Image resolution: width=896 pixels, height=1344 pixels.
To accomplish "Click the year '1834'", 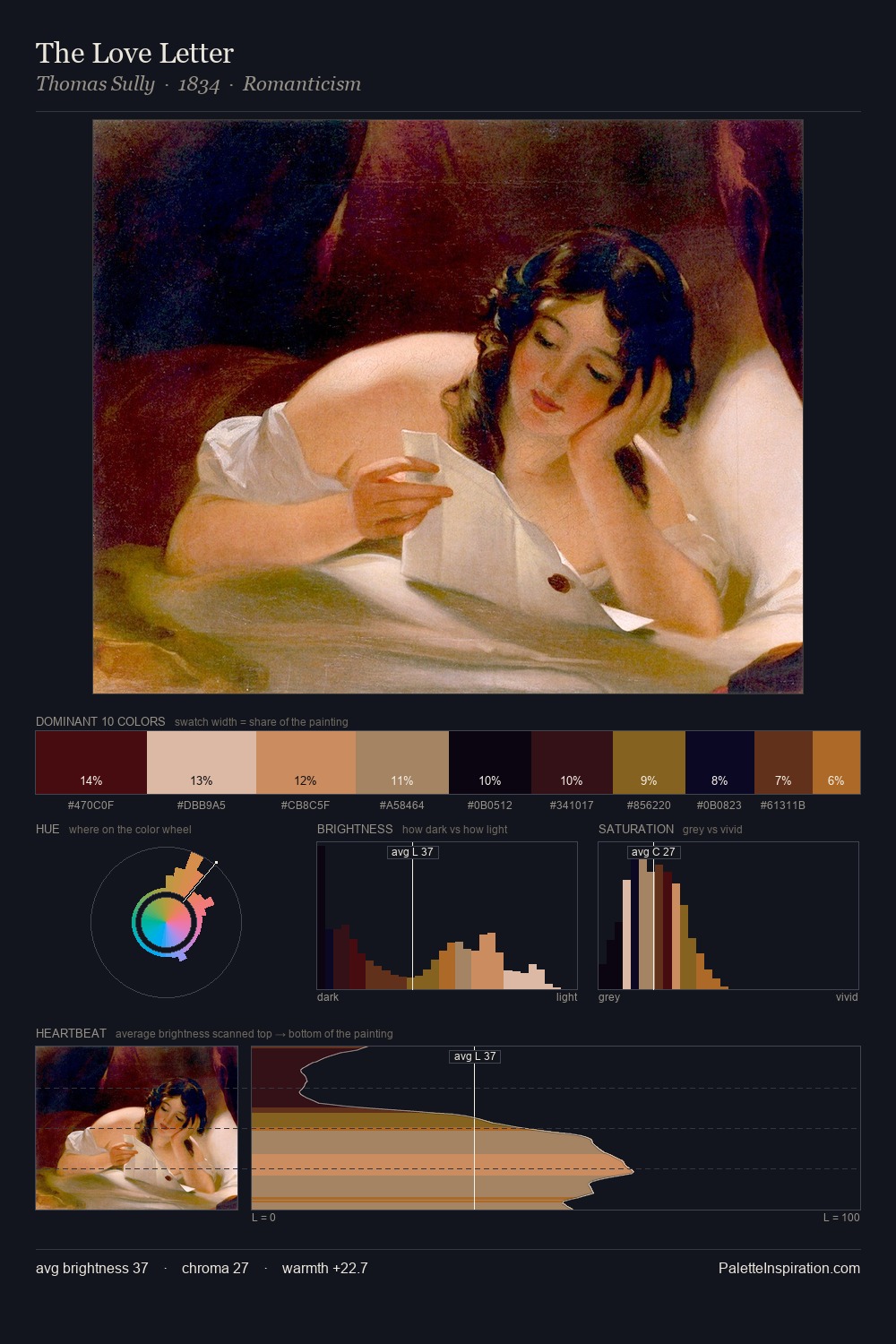I will (x=199, y=84).
